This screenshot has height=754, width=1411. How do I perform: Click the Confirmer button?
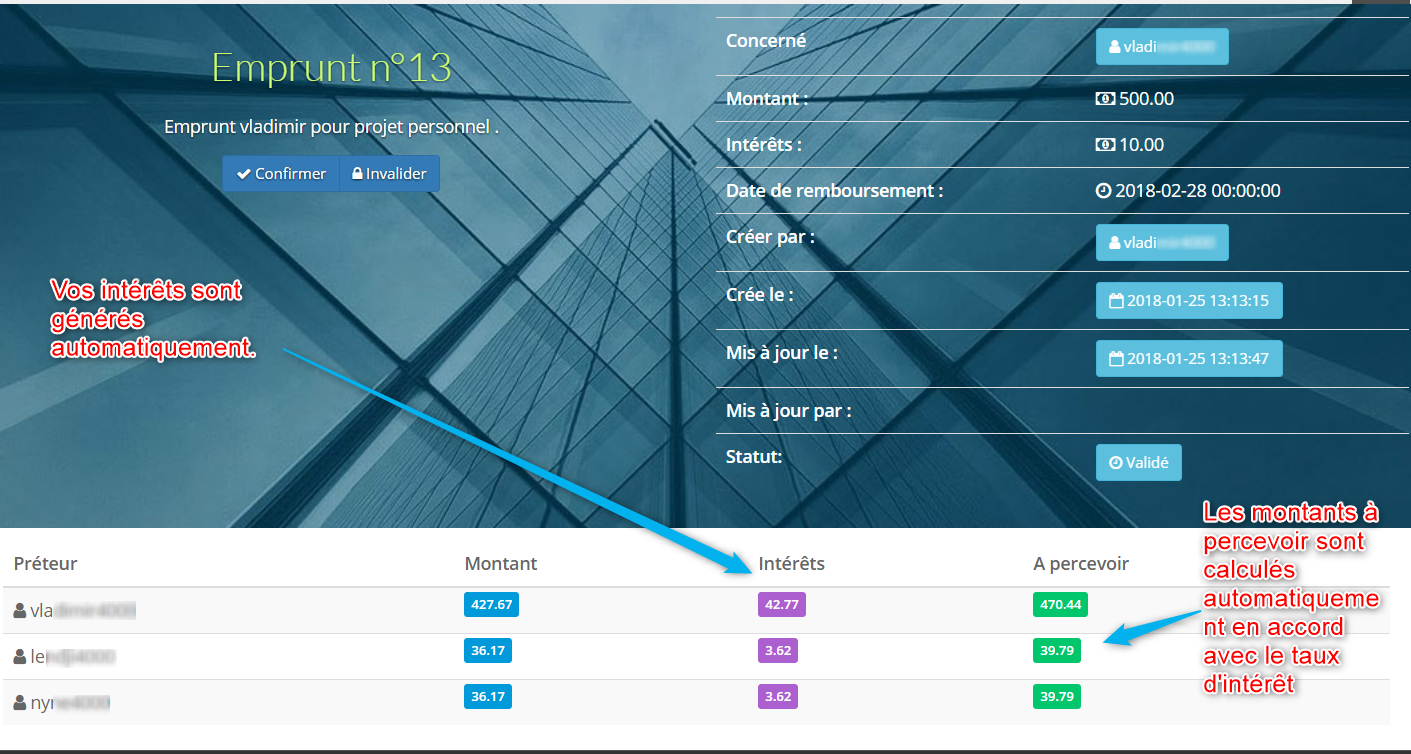pos(281,173)
